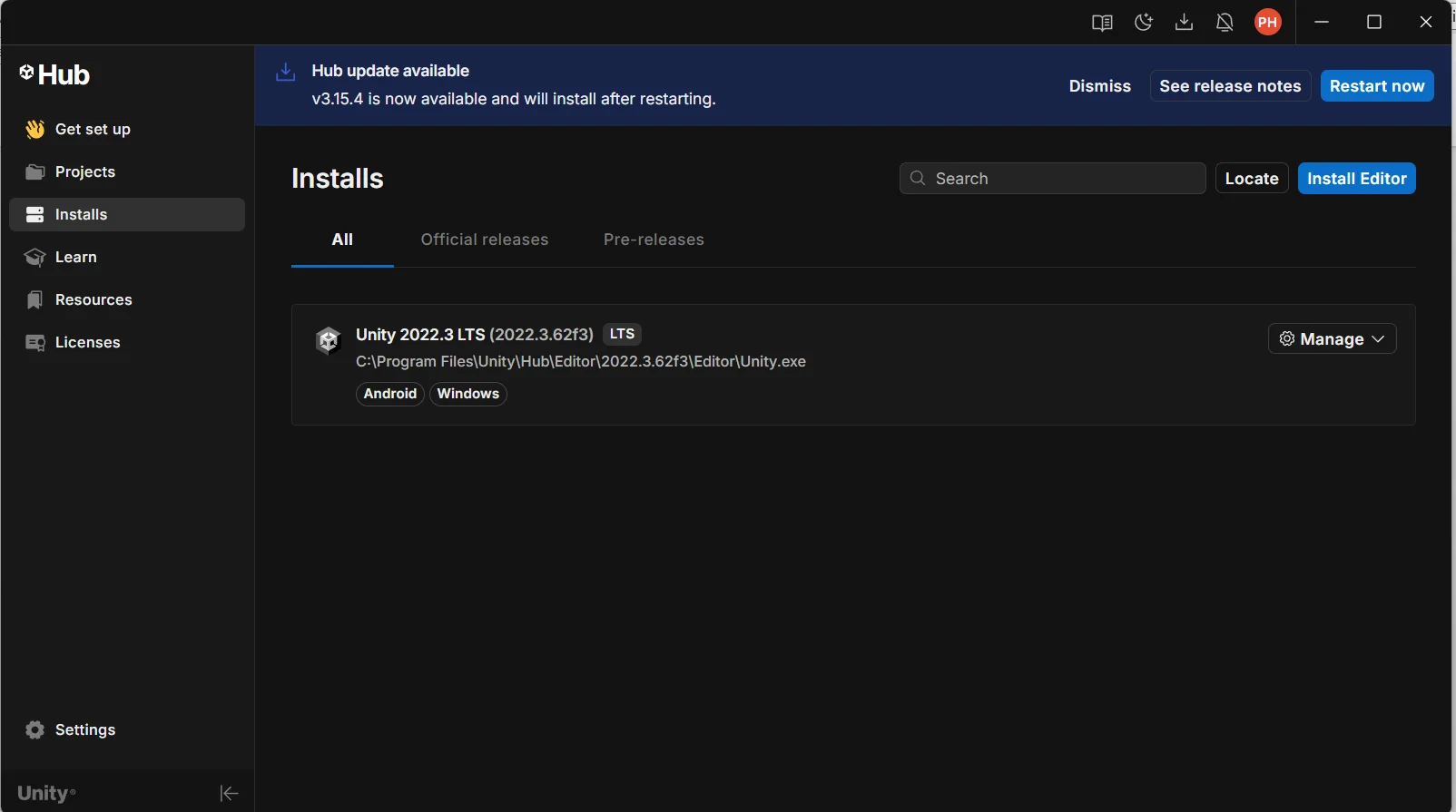Focus the Search installs field
1456x812 pixels.
(x=1053, y=179)
